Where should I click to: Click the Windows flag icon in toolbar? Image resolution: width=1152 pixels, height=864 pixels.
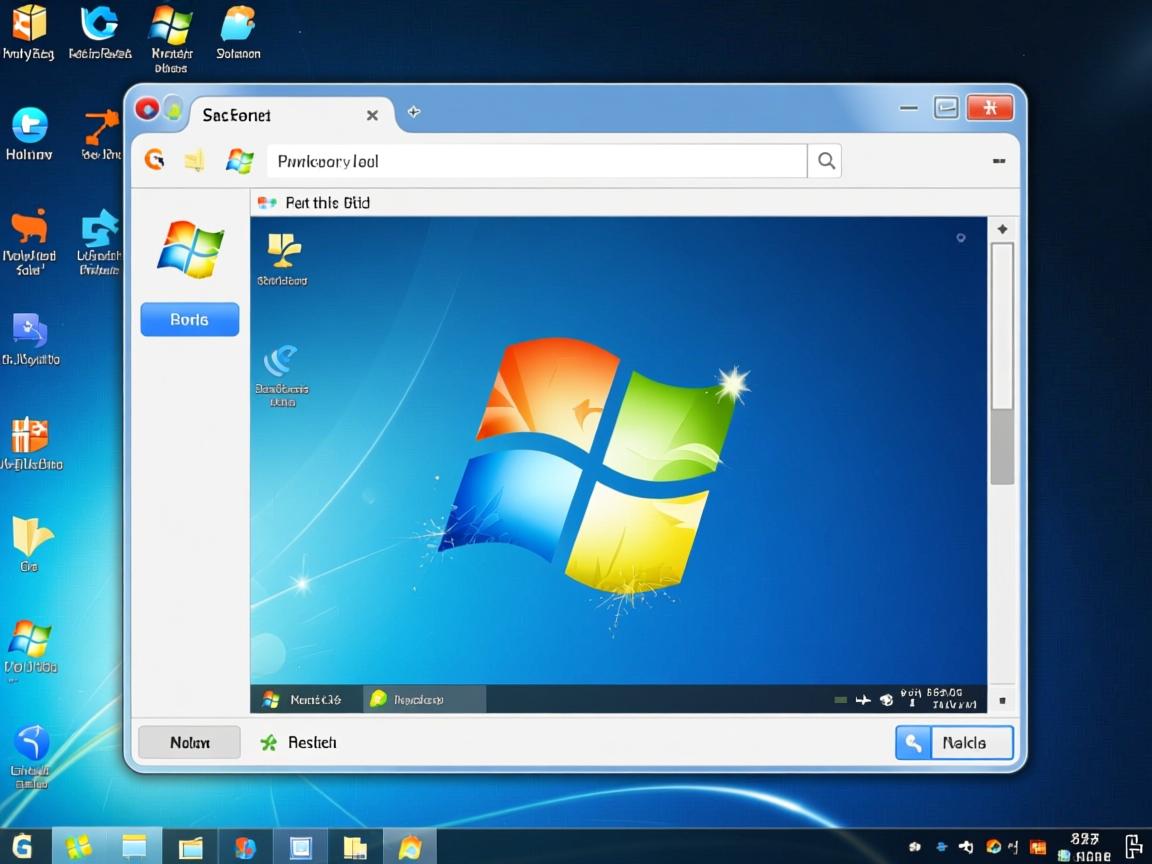[240, 161]
